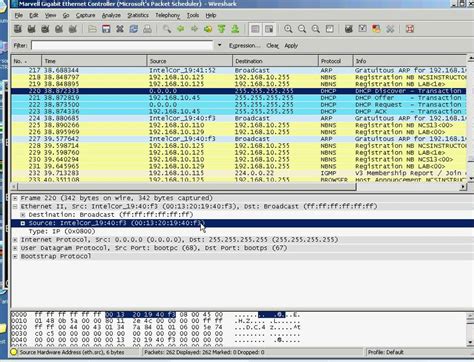Expand the Internet Protocol node

(x=15, y=240)
